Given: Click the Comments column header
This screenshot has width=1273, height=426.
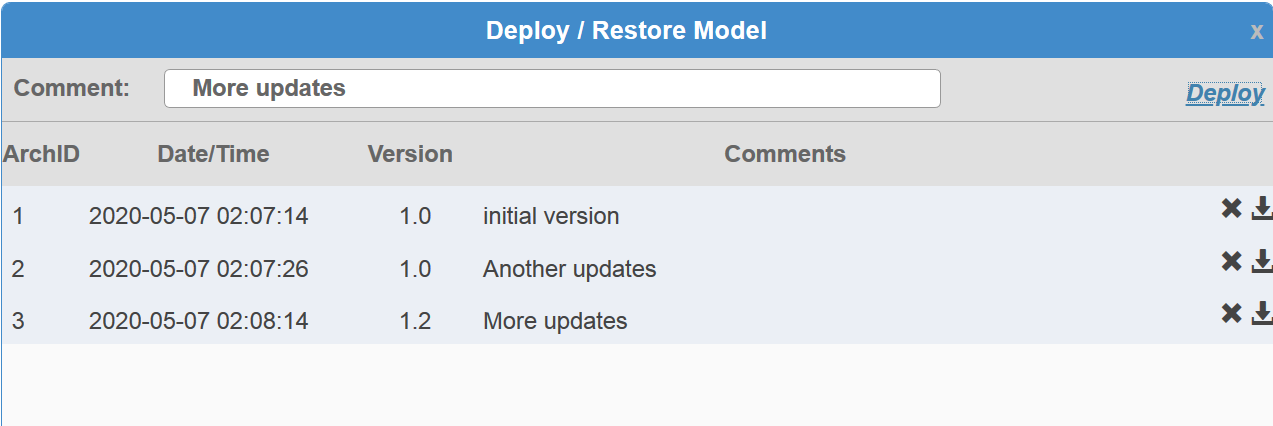Looking at the screenshot, I should coord(785,154).
